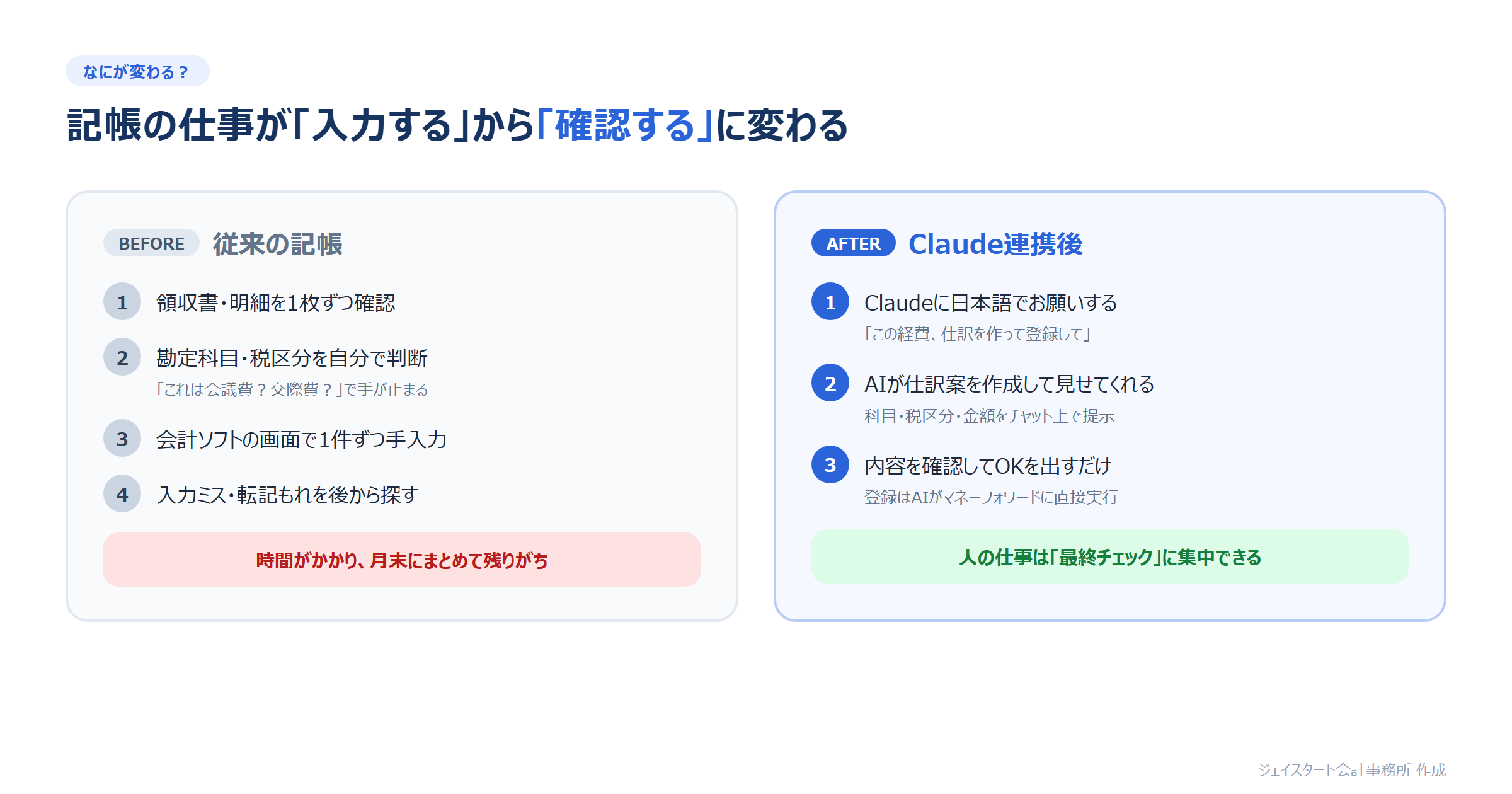Click note 「これは会議費？交際費？」で手が止まる
Viewport: 1512px width, 794px height.
click(x=292, y=389)
